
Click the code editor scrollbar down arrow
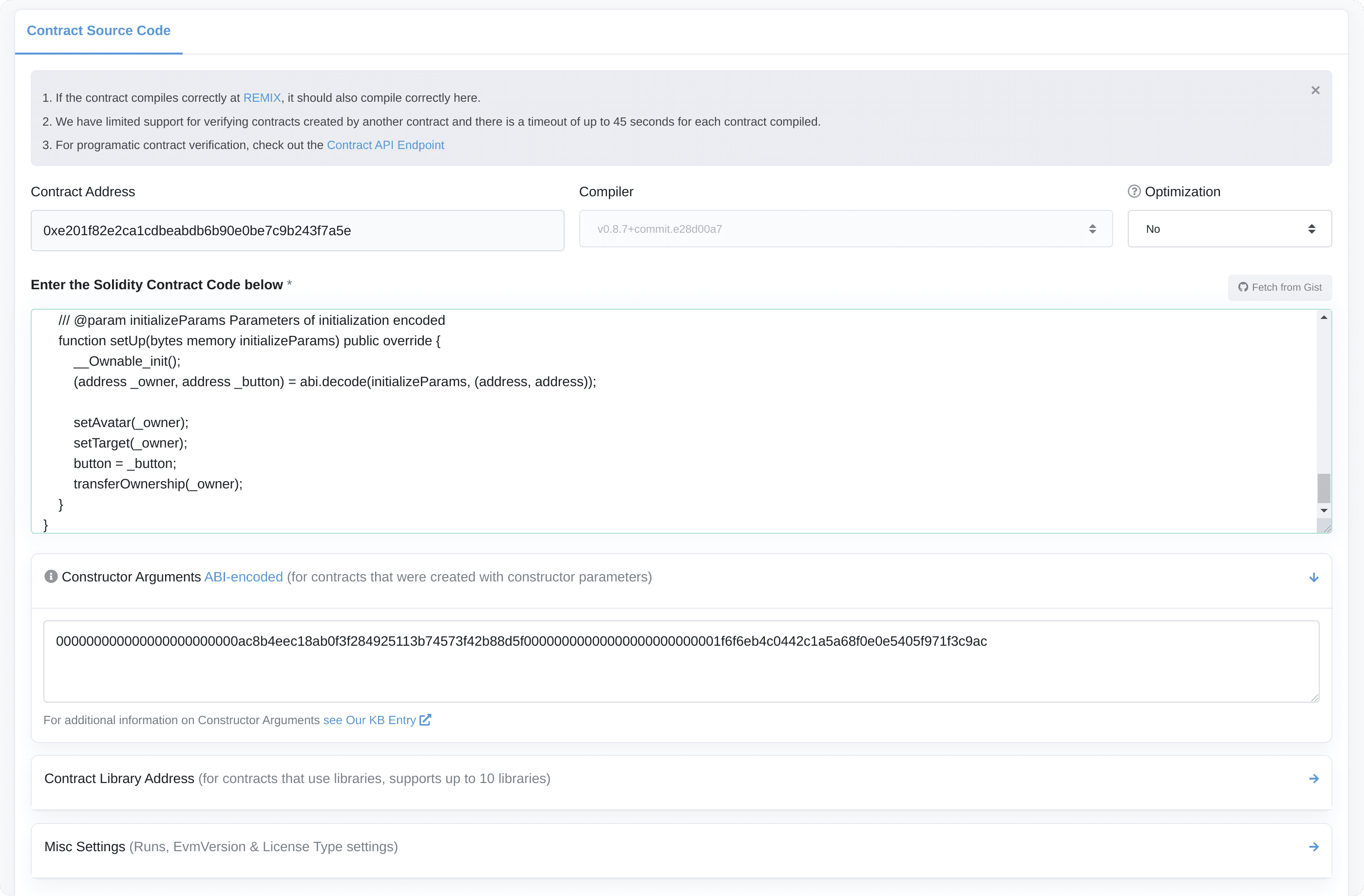[x=1323, y=510]
